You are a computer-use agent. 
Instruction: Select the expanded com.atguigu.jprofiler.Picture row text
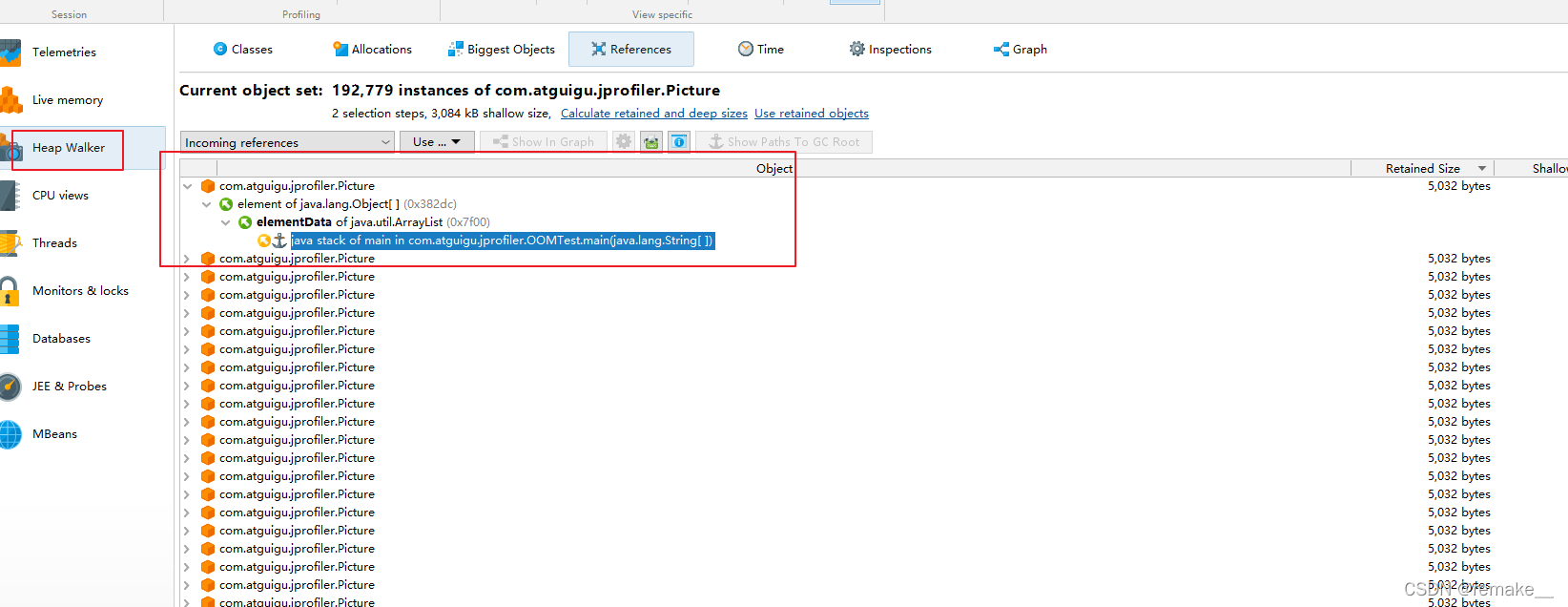click(297, 186)
